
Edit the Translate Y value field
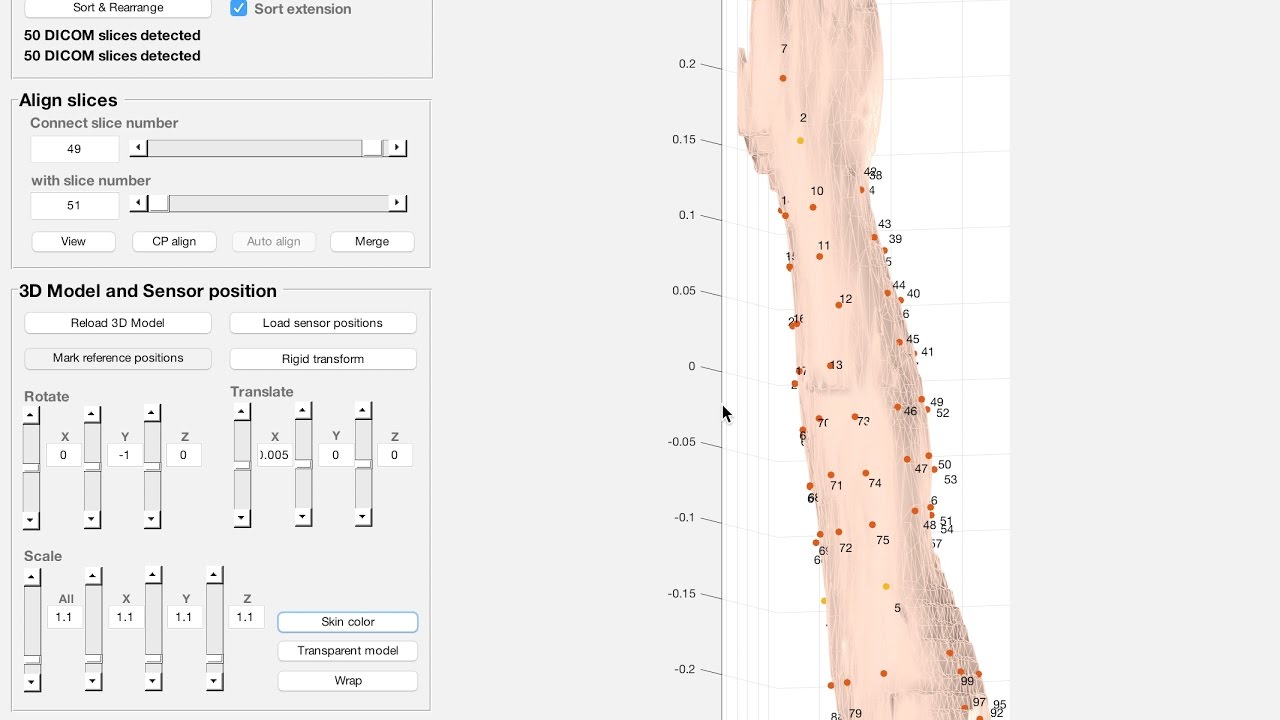(x=335, y=455)
